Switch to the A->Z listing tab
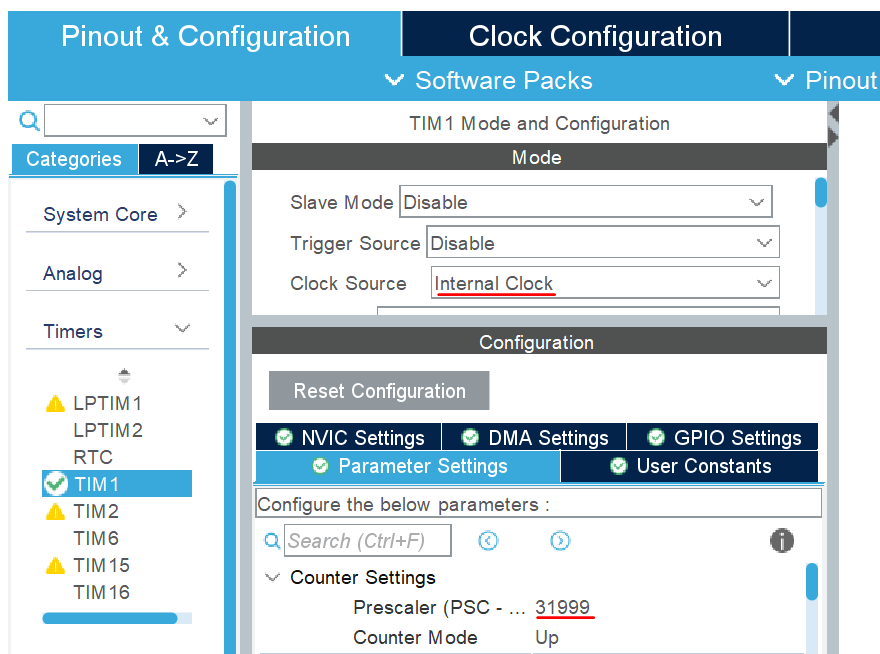The height and width of the screenshot is (654, 880). point(175,158)
